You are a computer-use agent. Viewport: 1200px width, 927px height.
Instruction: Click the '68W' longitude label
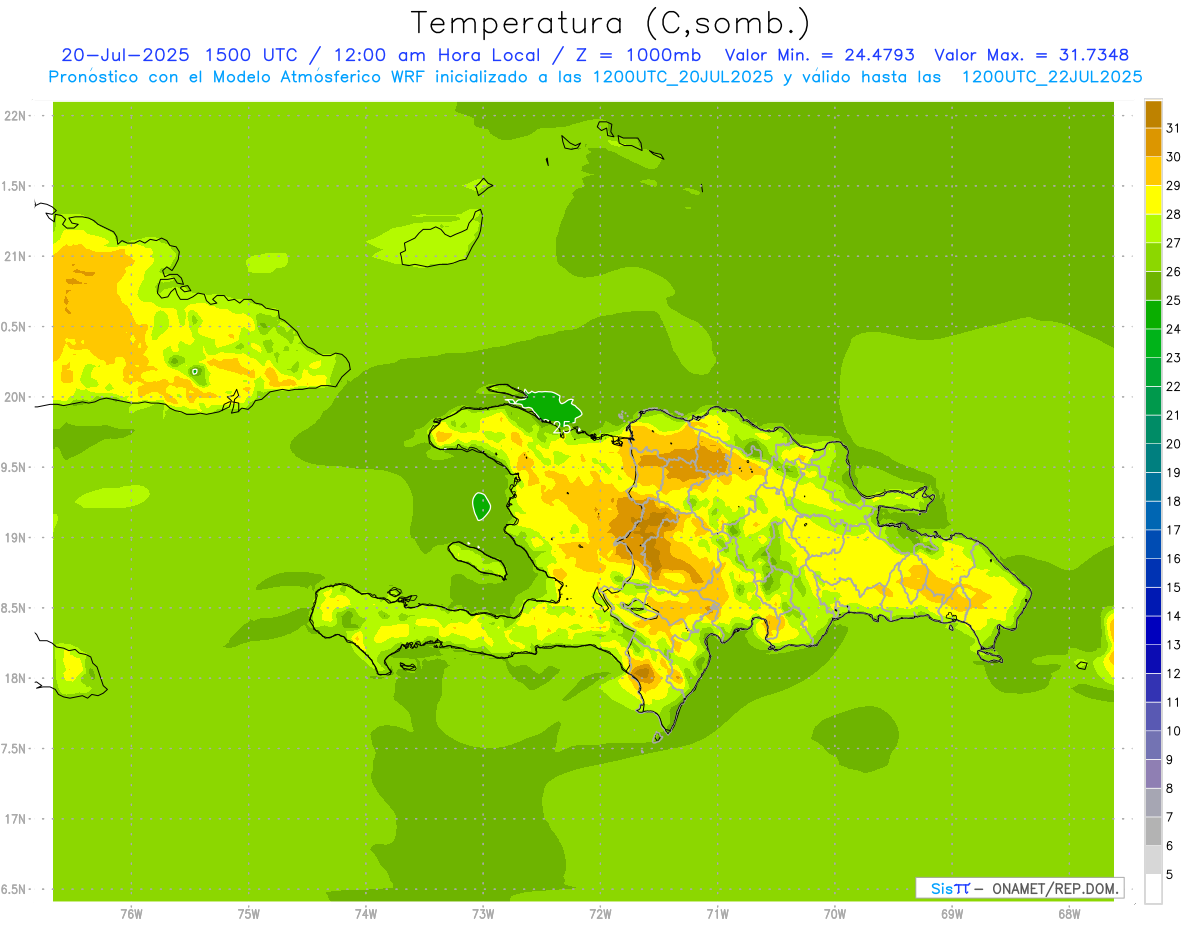pyautogui.click(x=1069, y=914)
